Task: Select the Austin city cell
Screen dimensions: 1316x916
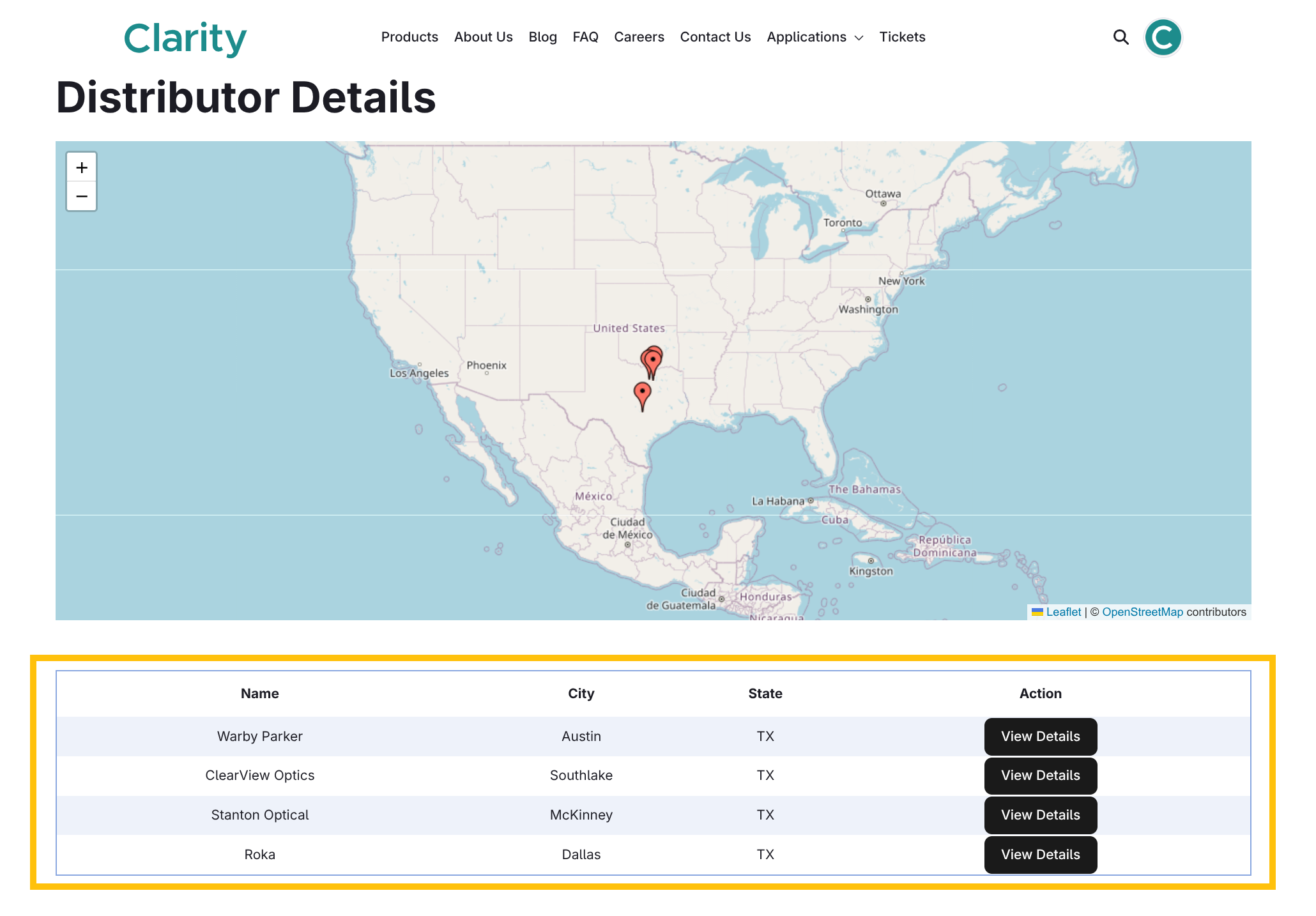Action: tap(581, 737)
